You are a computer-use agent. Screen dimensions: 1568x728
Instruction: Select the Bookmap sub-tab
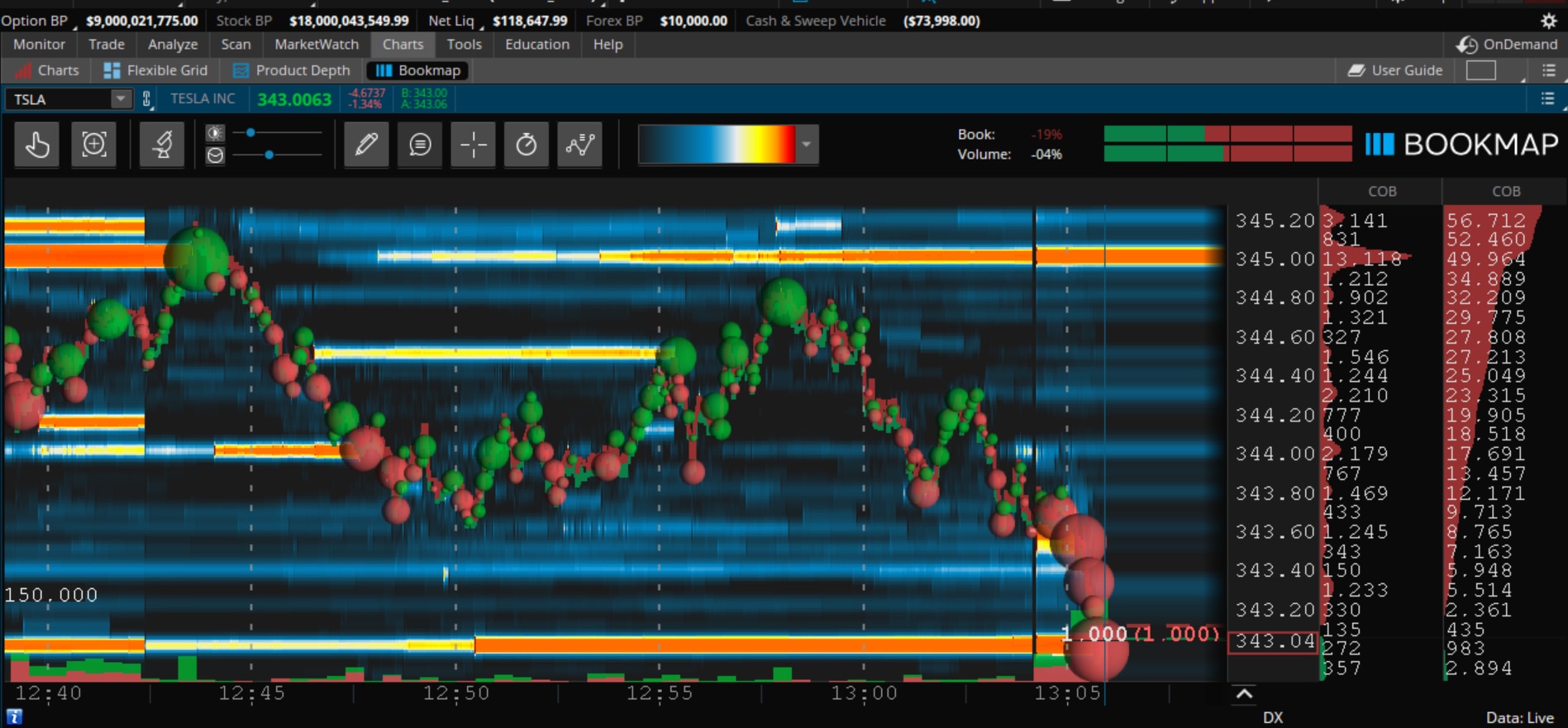click(418, 71)
